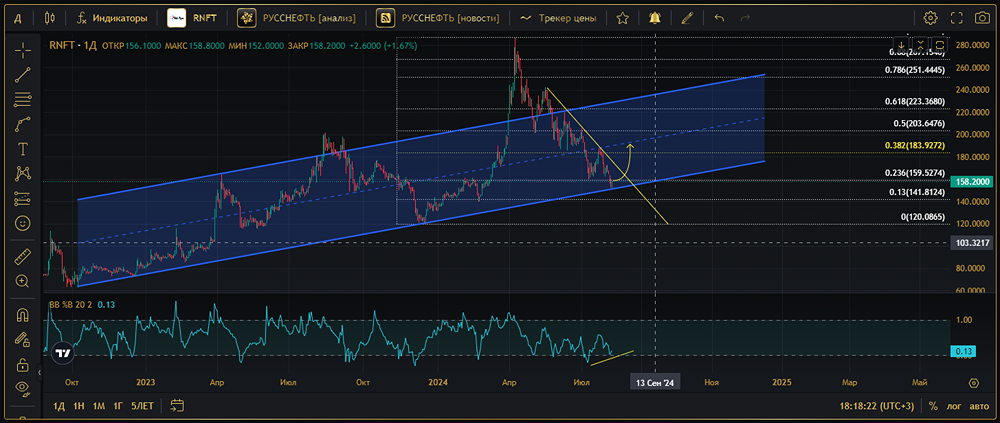Select the ruler measure tool

coord(22,256)
